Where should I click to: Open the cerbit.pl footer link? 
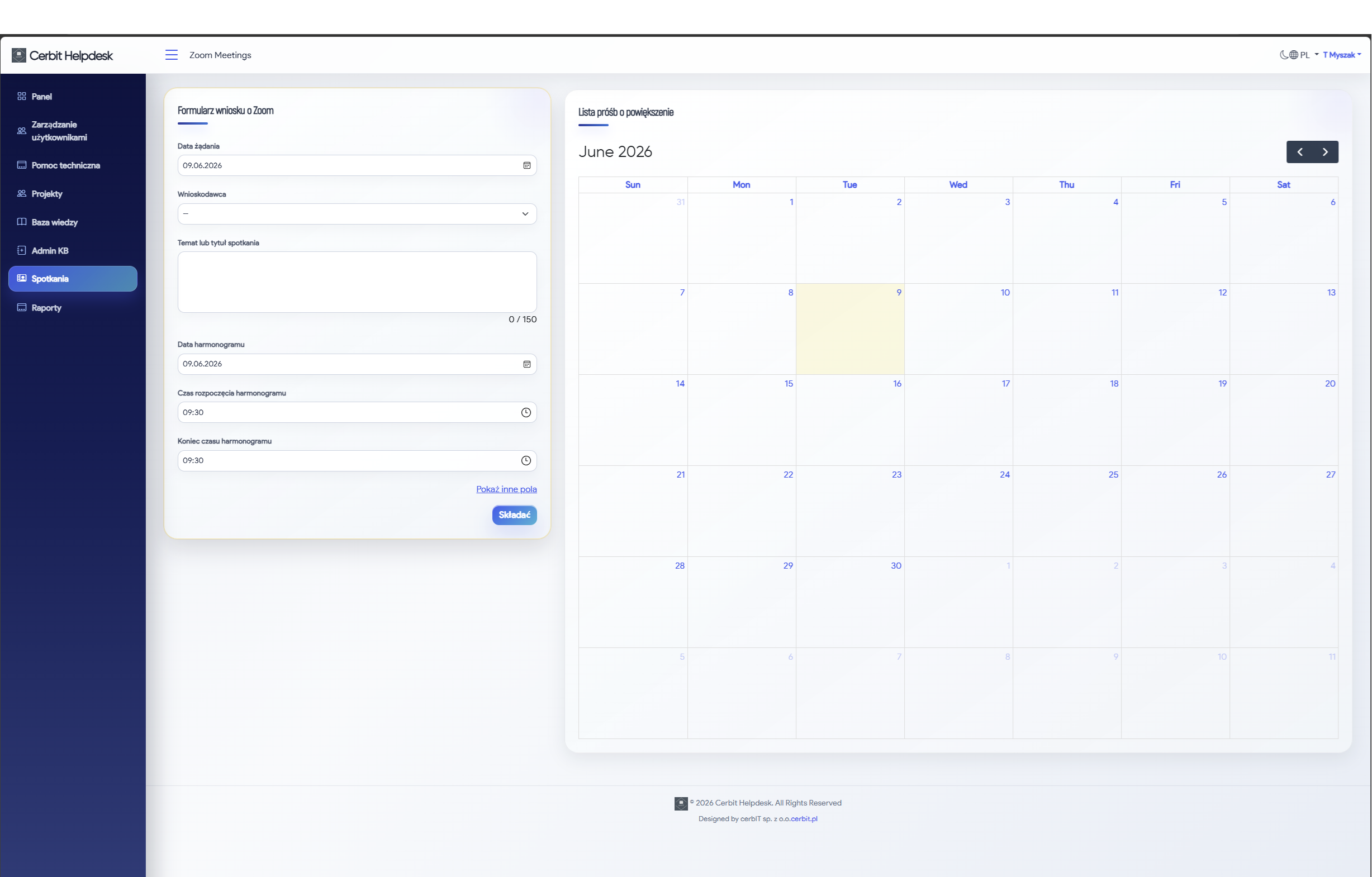point(804,819)
